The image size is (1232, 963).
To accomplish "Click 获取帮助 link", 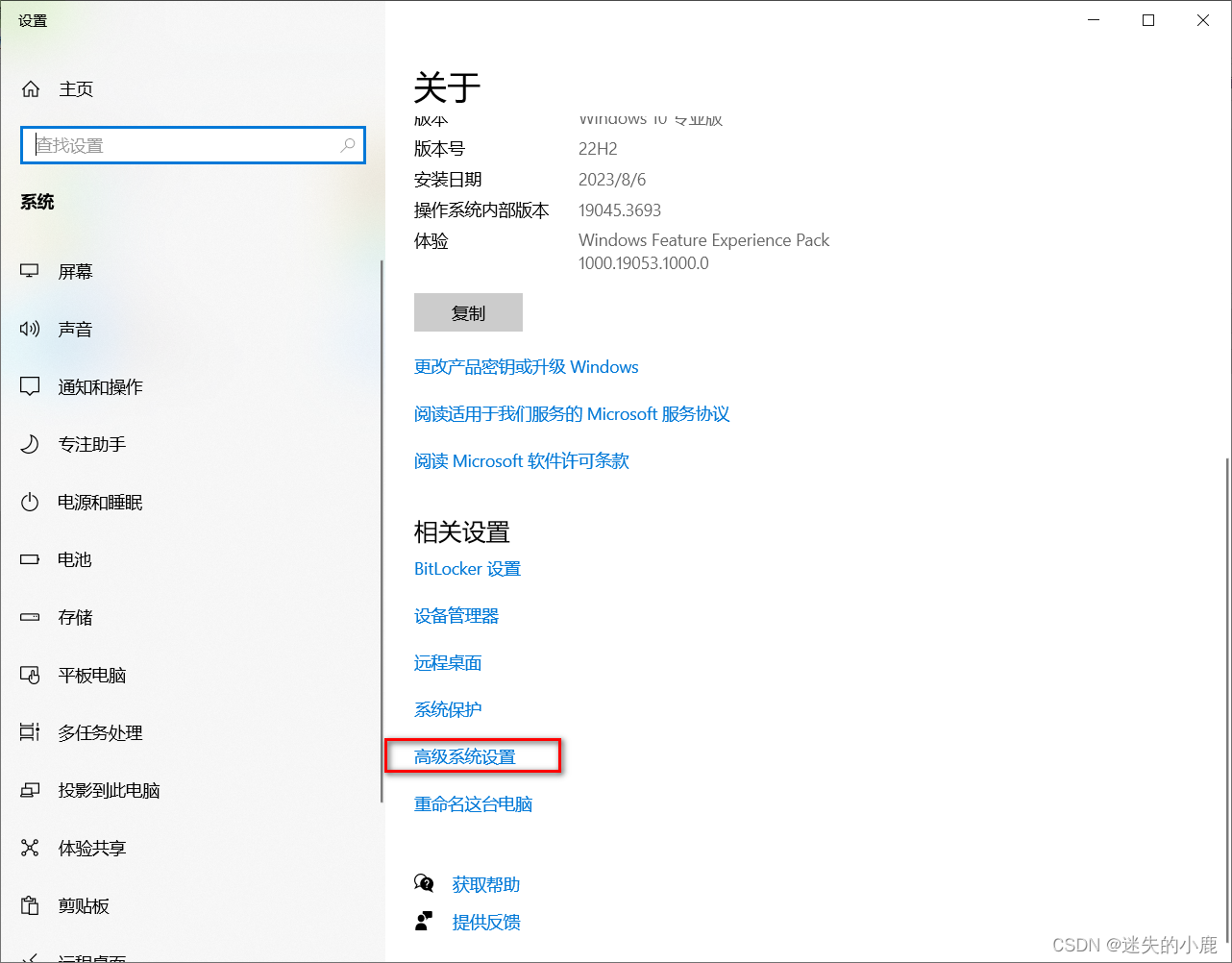I will (x=486, y=884).
